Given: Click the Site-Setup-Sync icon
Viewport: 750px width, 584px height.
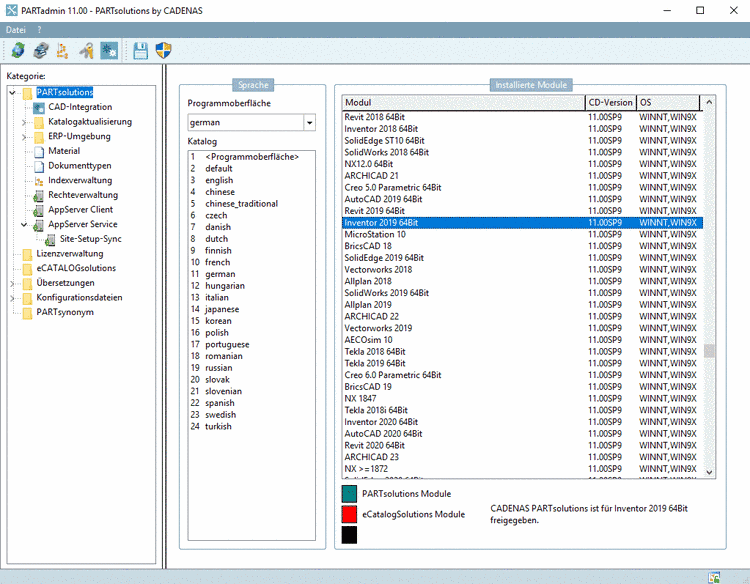Looking at the screenshot, I should click(x=50, y=240).
